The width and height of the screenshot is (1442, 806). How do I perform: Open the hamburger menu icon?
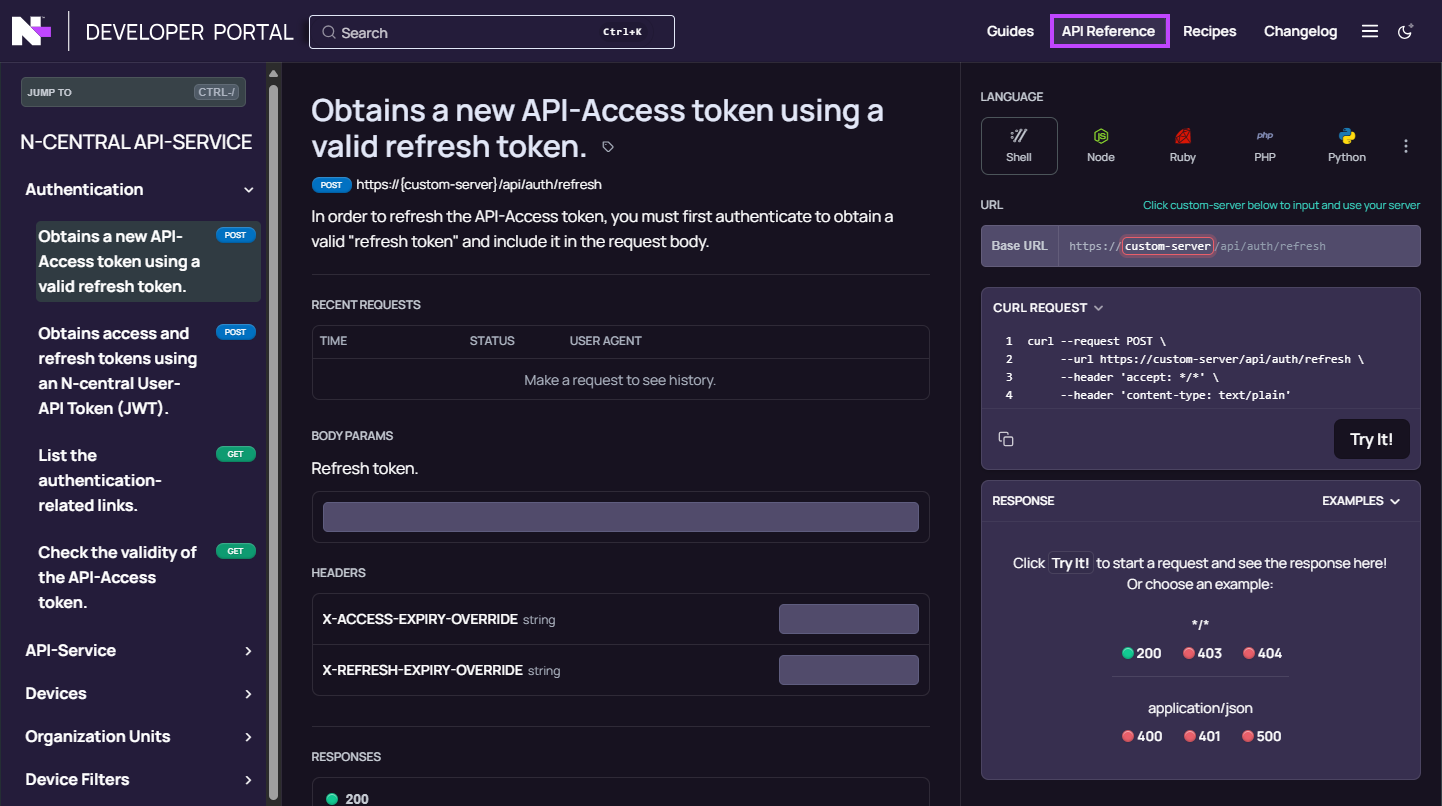tap(1370, 31)
